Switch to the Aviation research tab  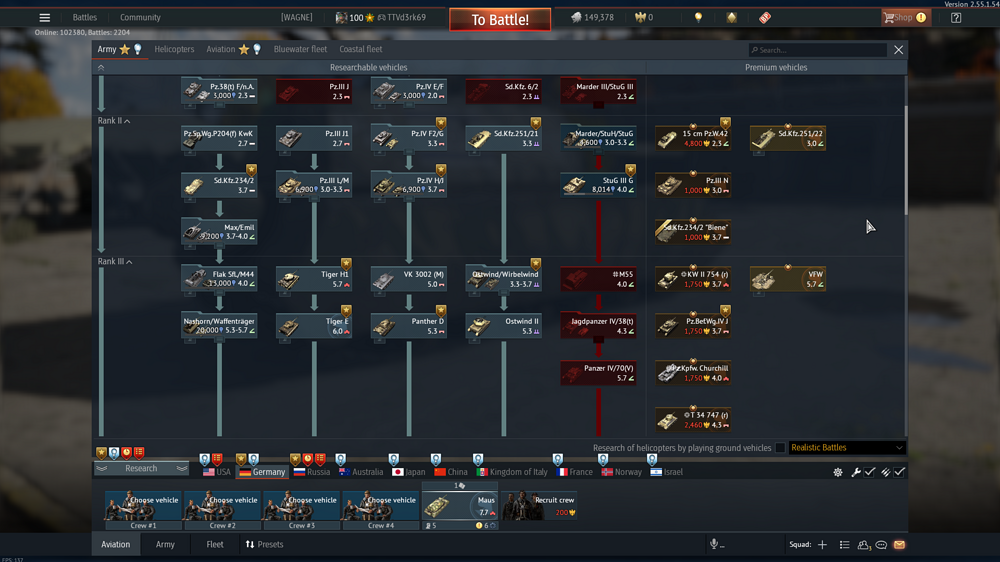[x=221, y=49]
